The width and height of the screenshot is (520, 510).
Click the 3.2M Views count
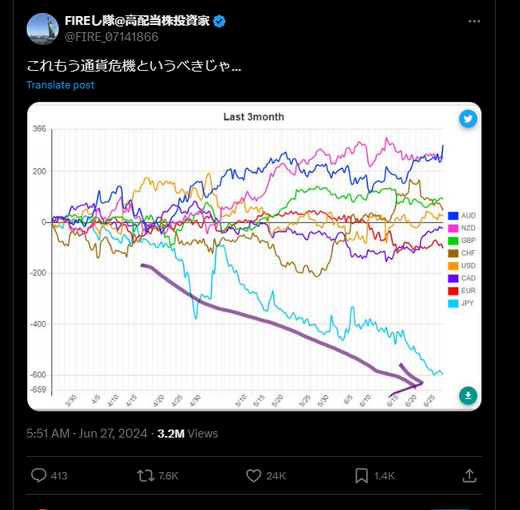coord(188,434)
